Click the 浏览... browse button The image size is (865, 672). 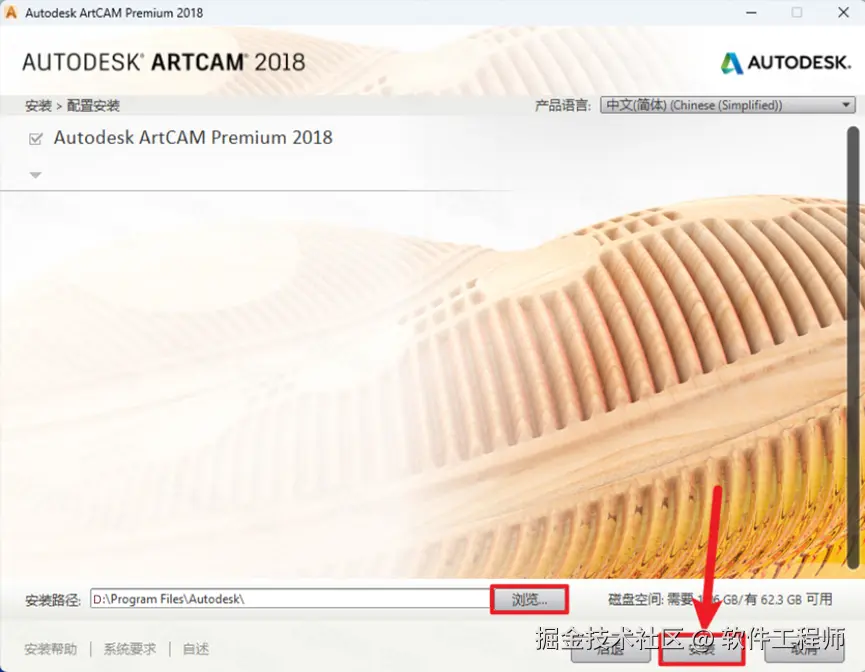tap(529, 599)
